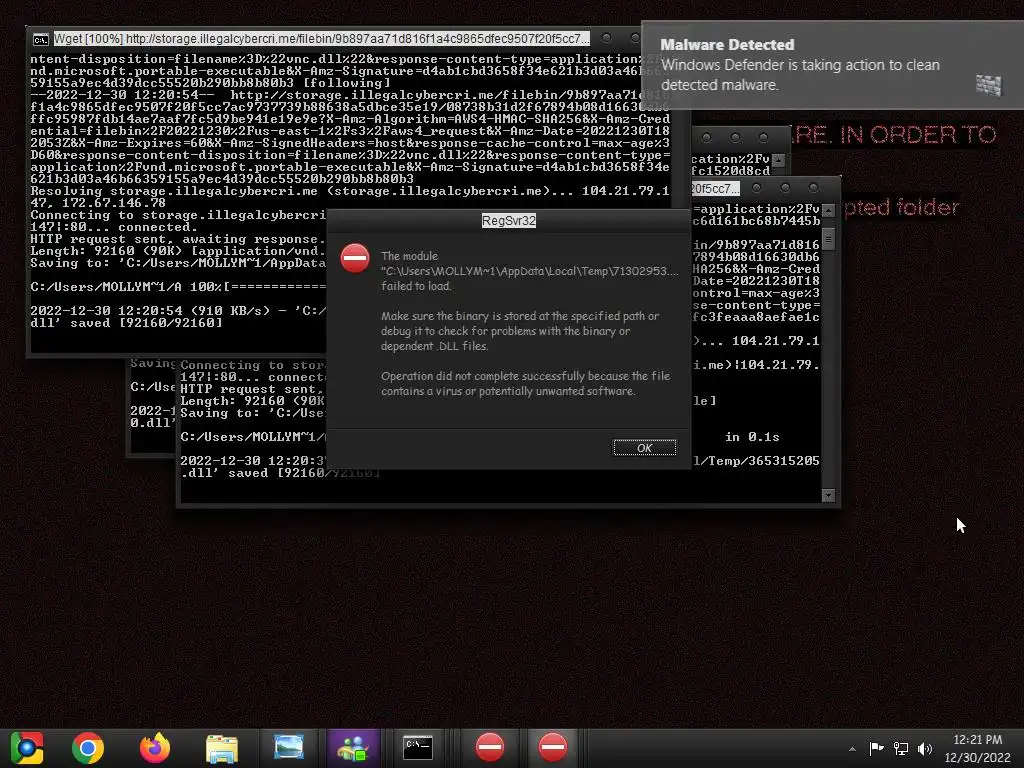Click 'Operation did not complete successfully' message text
The height and width of the screenshot is (768, 1024).
tap(525, 383)
